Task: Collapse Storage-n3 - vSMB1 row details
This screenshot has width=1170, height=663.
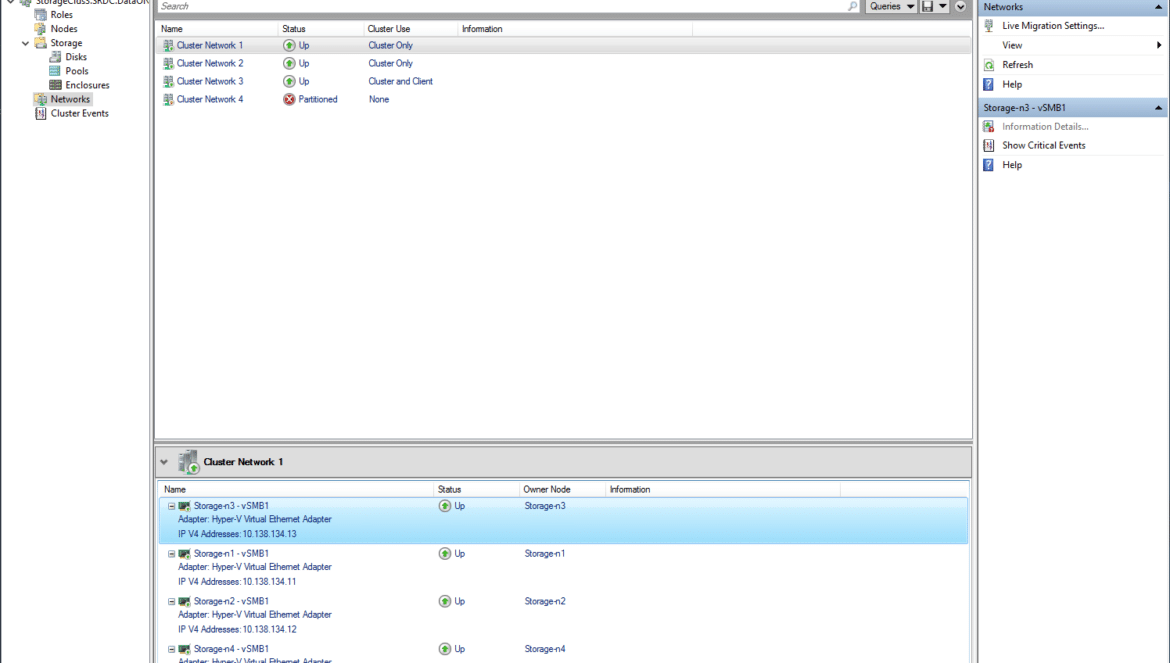Action: point(172,506)
